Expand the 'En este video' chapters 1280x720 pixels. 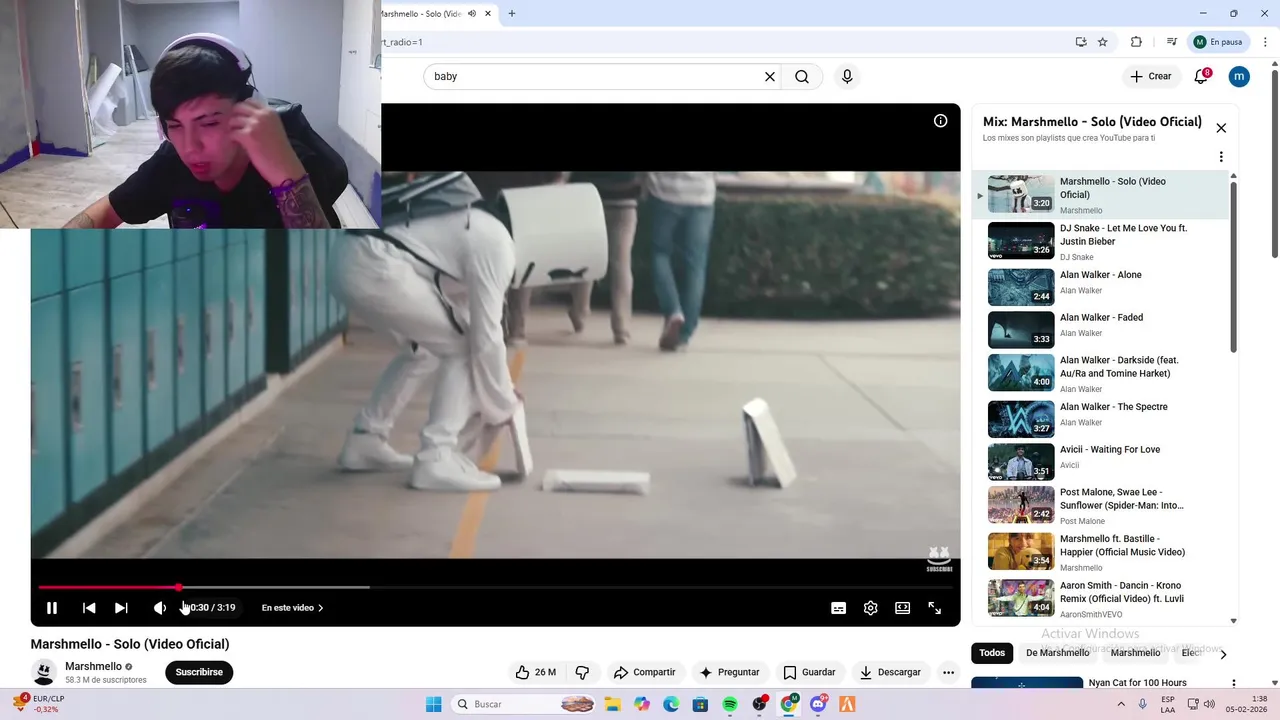tap(292, 608)
